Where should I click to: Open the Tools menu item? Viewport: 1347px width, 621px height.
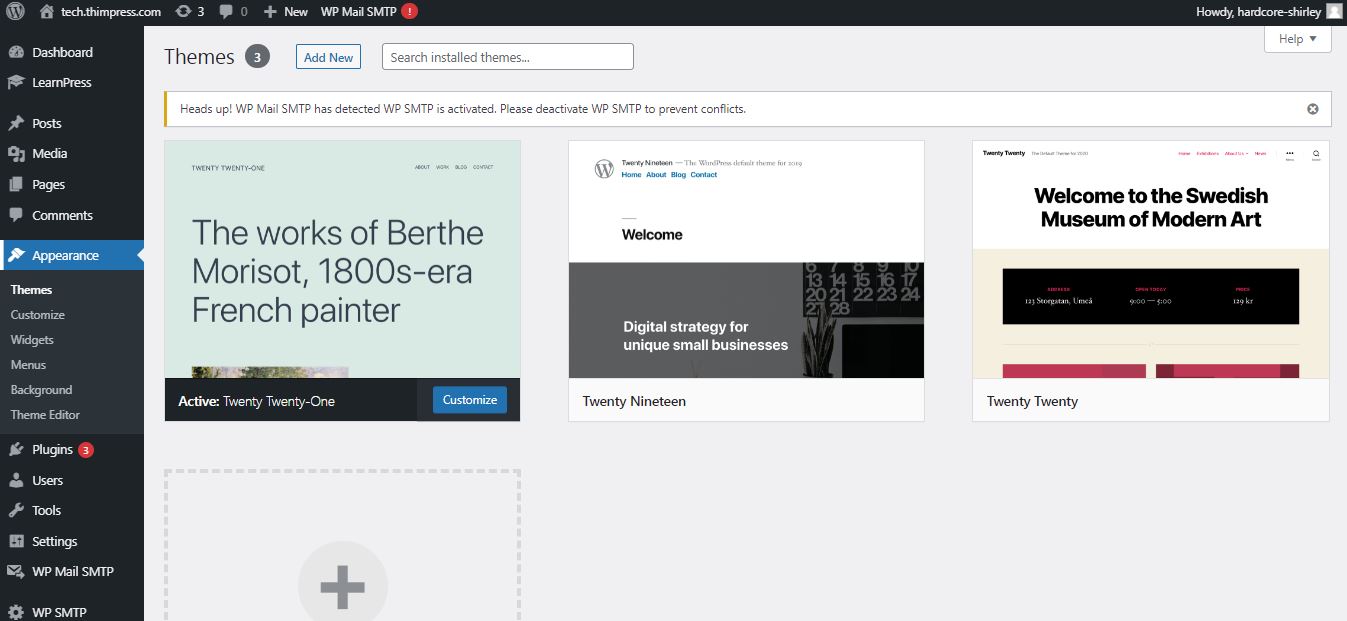(72, 511)
